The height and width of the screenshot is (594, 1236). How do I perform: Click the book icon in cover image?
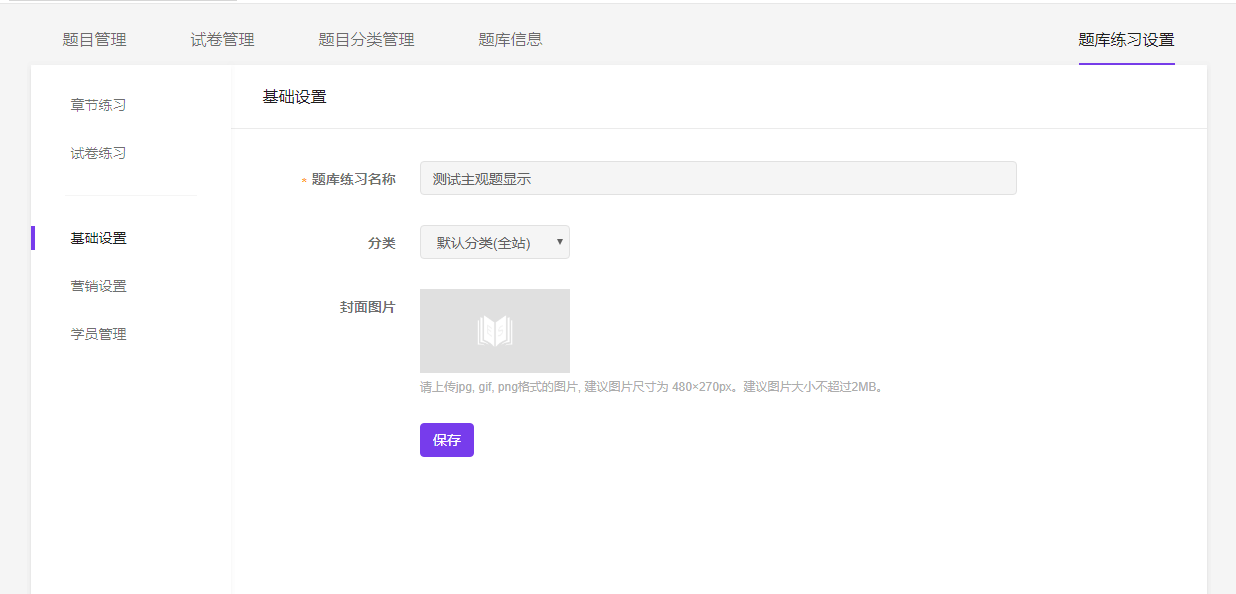pos(494,331)
